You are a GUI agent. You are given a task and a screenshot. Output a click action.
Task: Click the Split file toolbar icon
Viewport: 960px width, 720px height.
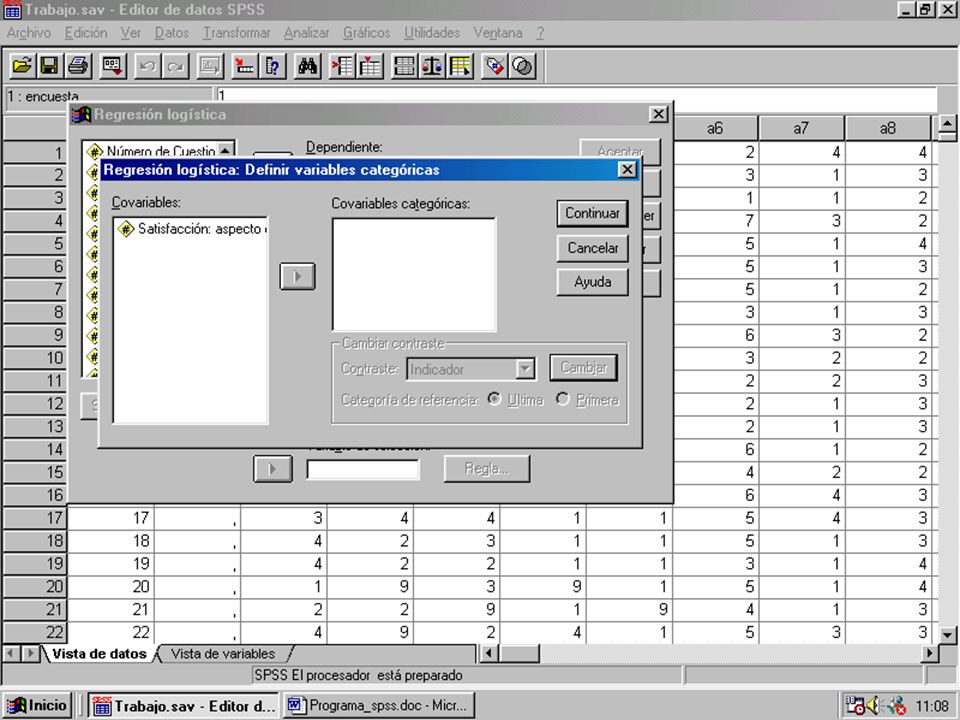coord(404,66)
